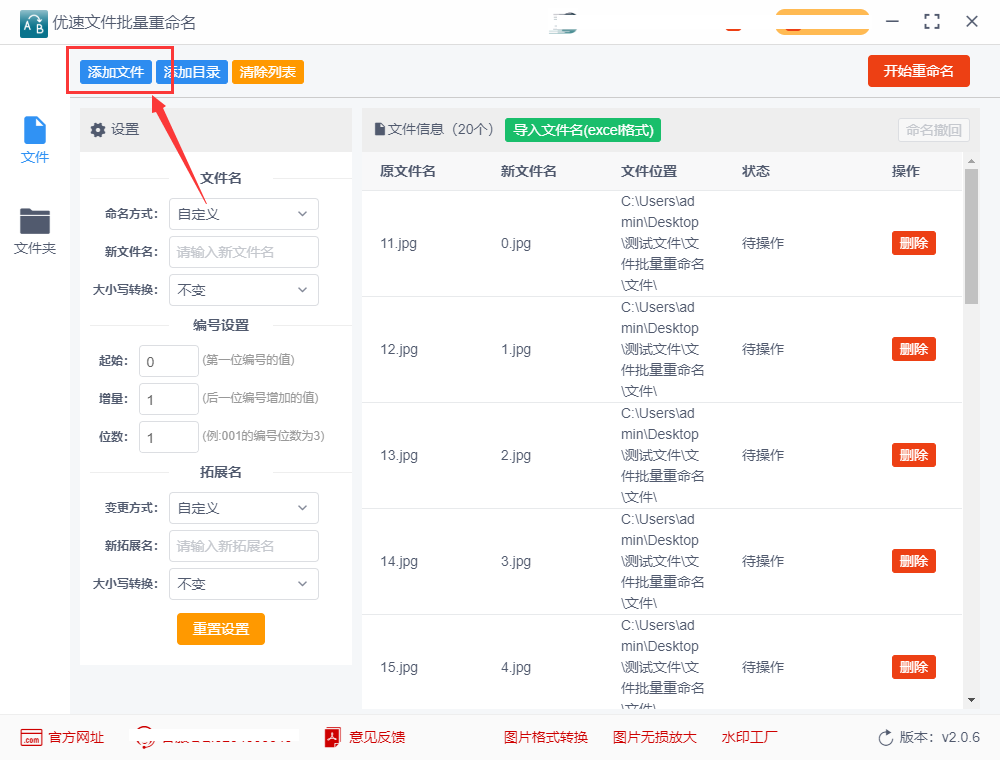1000x760 pixels.
Task: Open the 官方网址 link
Action: click(76, 738)
